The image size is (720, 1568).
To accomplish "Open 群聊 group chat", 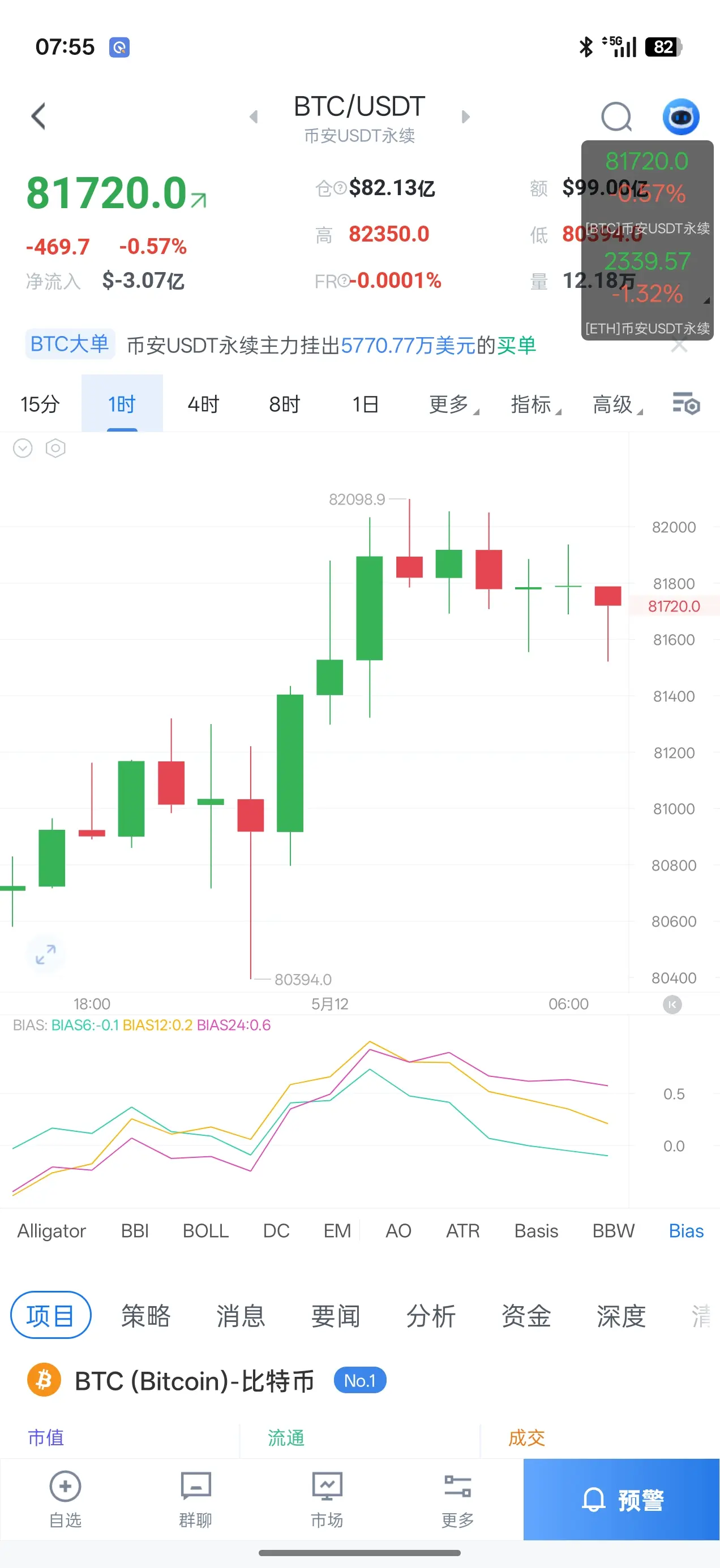I will point(195,1499).
